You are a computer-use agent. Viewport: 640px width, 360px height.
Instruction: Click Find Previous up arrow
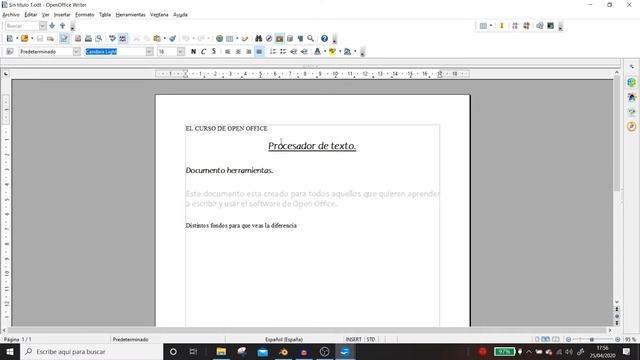[62, 26]
